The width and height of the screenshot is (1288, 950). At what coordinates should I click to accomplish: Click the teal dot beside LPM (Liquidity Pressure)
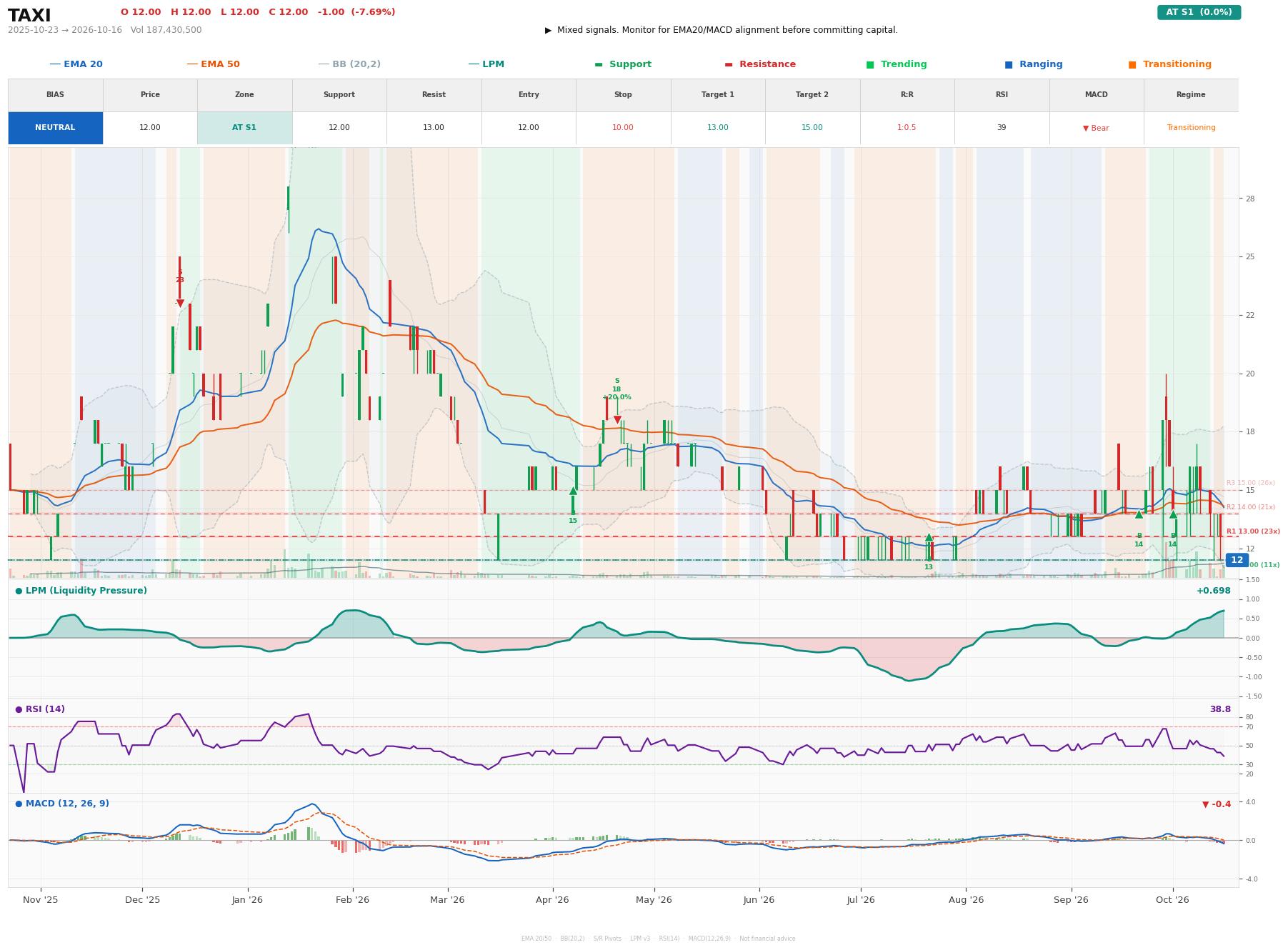click(x=19, y=591)
